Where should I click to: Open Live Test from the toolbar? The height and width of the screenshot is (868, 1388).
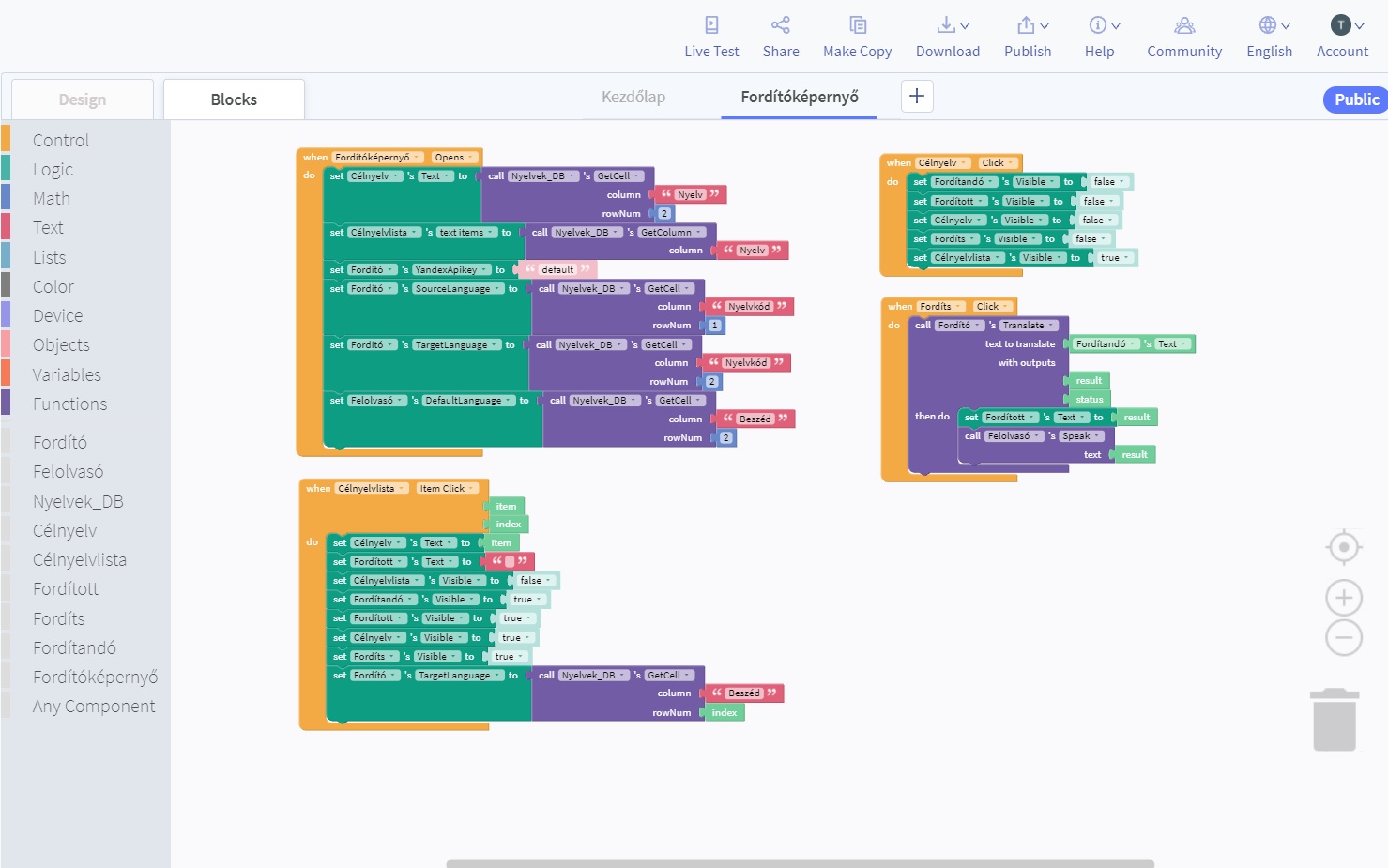[711, 37]
